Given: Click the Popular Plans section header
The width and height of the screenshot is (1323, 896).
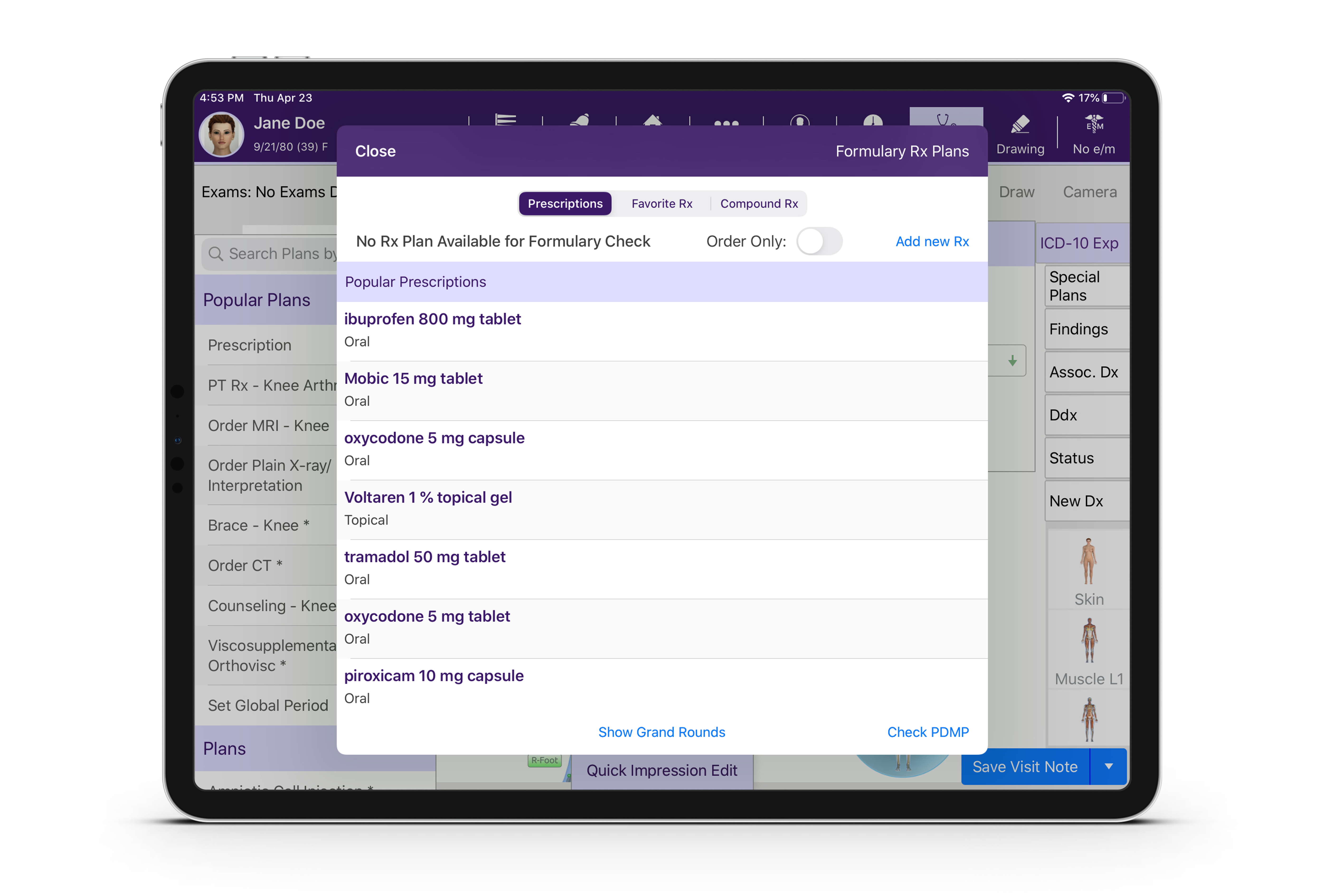Looking at the screenshot, I should 266,300.
